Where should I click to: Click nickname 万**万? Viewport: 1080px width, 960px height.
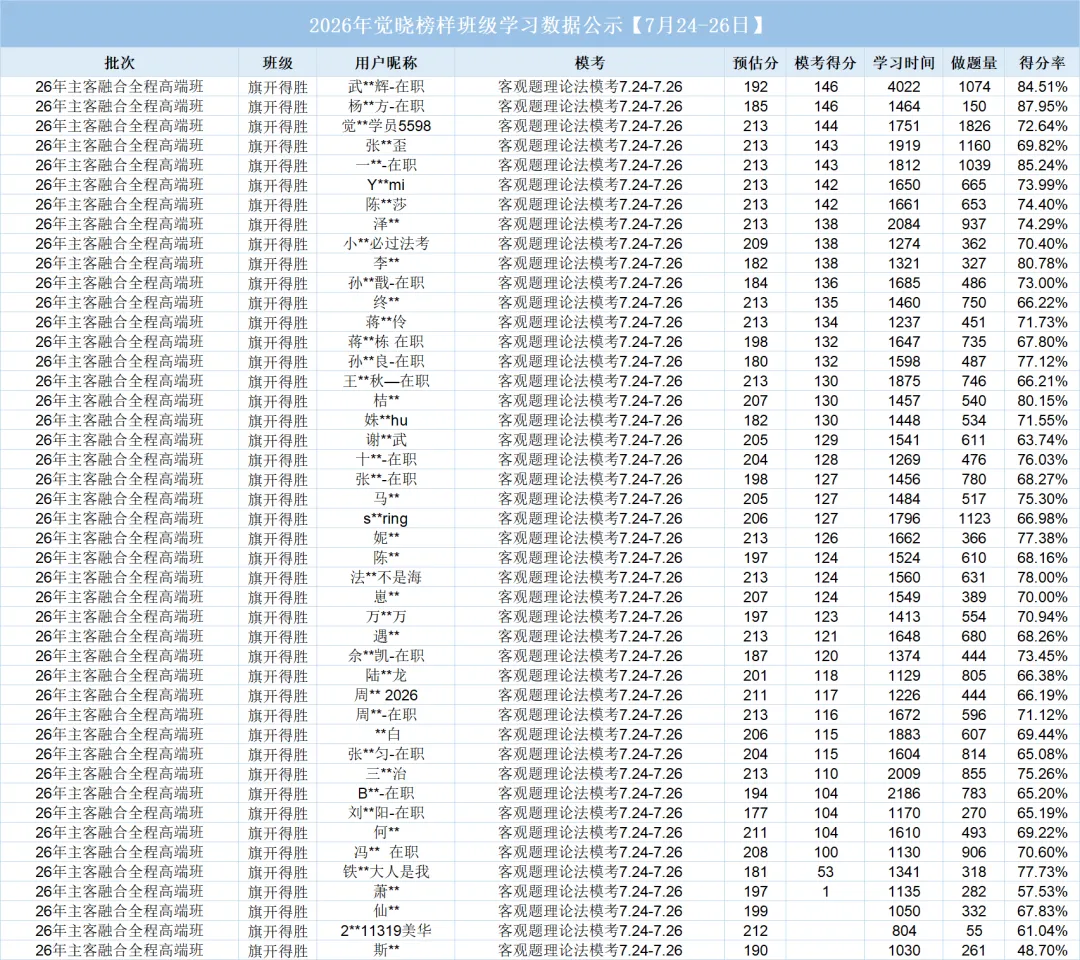point(386,616)
